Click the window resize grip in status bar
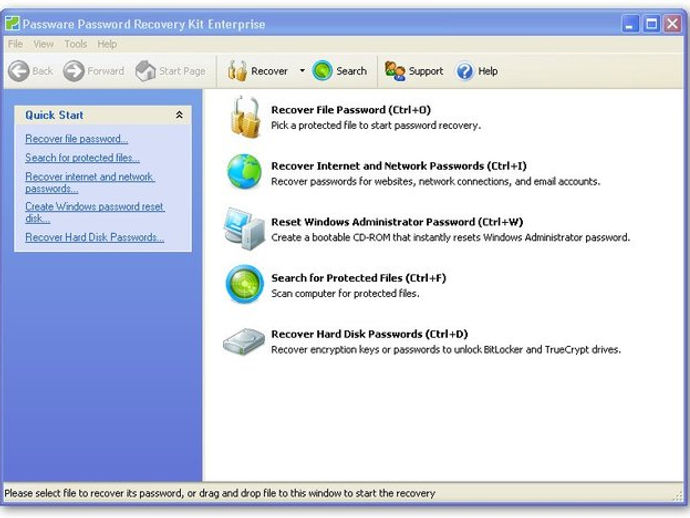Viewport: 690px width, 518px height. (678, 496)
